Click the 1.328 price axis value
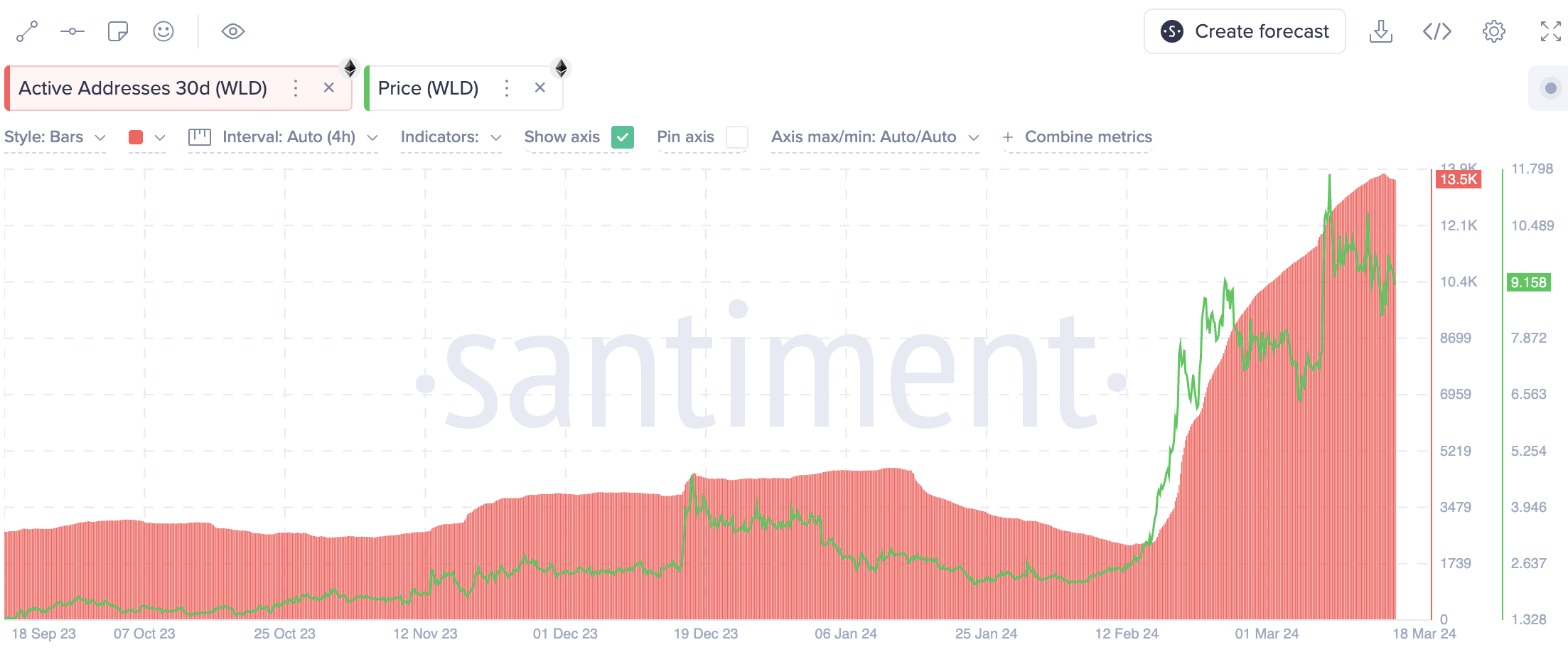Image resolution: width=1568 pixels, height=657 pixels. (x=1529, y=619)
